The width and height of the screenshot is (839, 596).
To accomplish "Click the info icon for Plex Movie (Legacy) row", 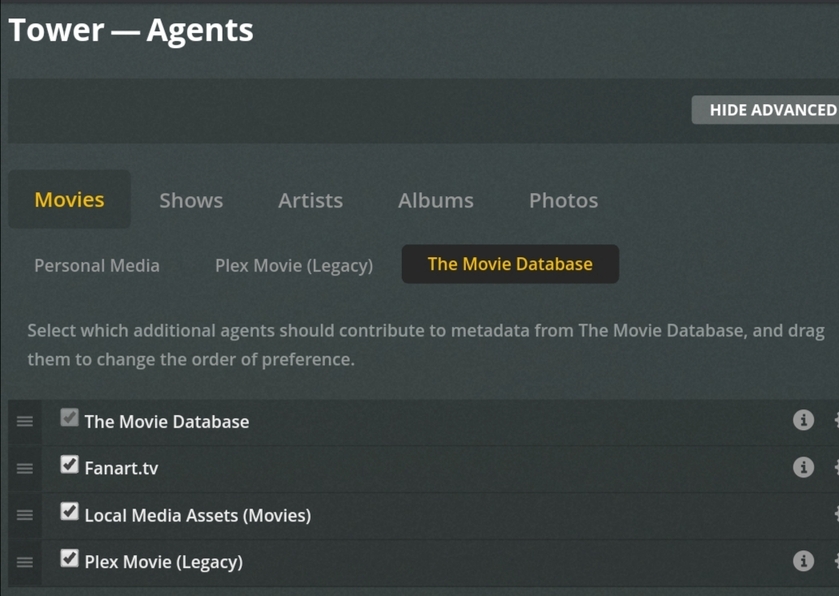I will [803, 561].
